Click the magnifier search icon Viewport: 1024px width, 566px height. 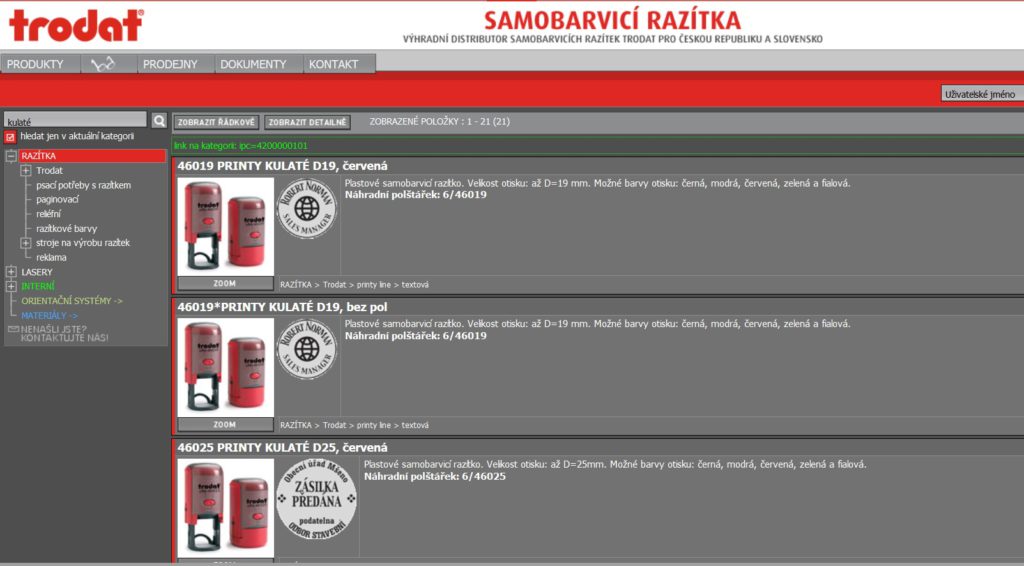click(x=159, y=121)
